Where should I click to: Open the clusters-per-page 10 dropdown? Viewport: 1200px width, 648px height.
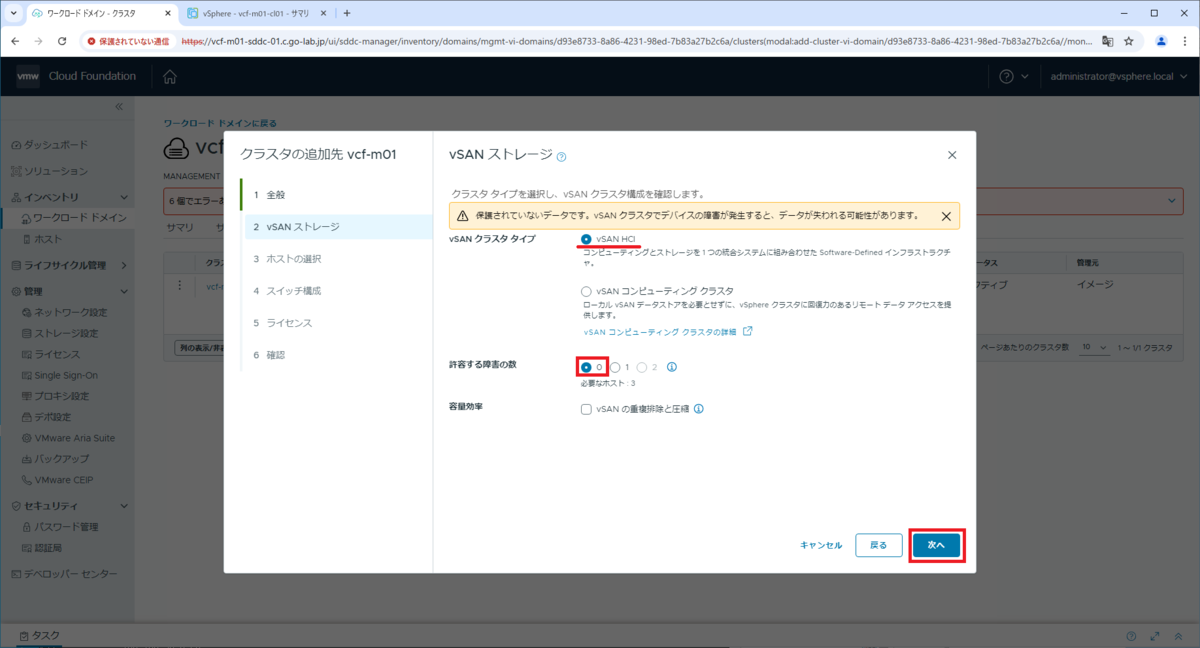click(x=1095, y=347)
